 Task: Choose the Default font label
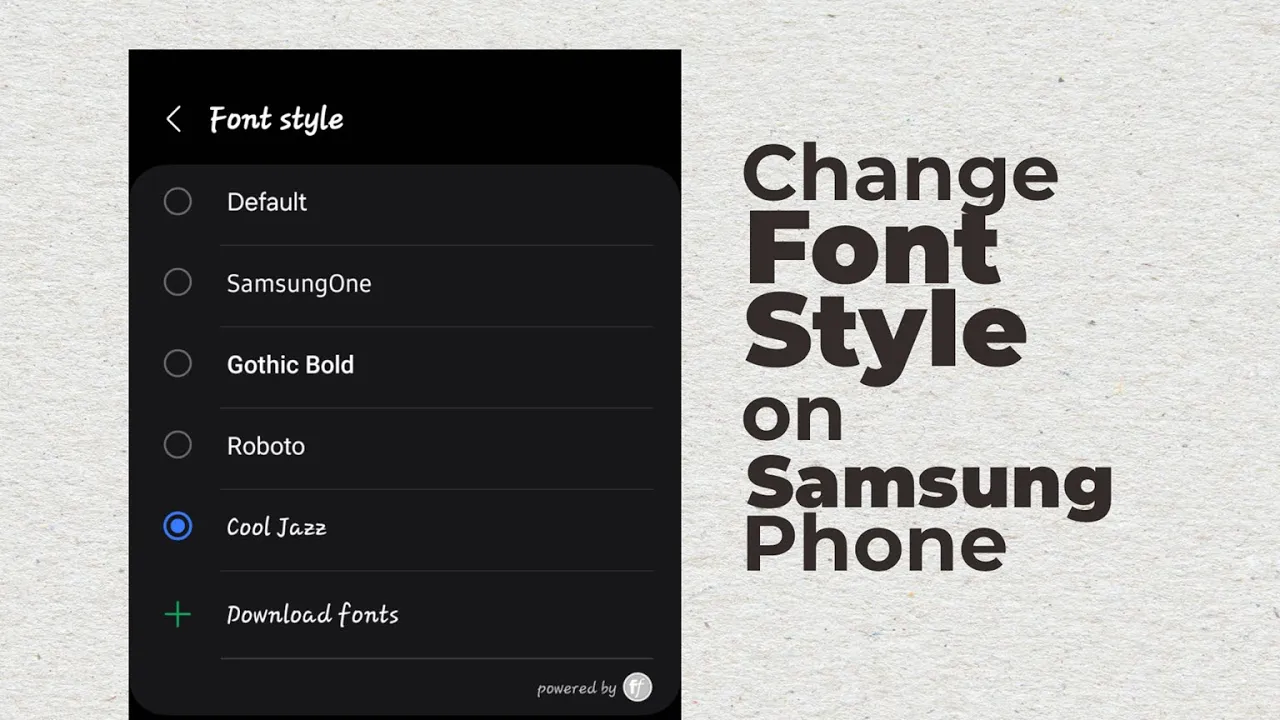click(x=267, y=202)
